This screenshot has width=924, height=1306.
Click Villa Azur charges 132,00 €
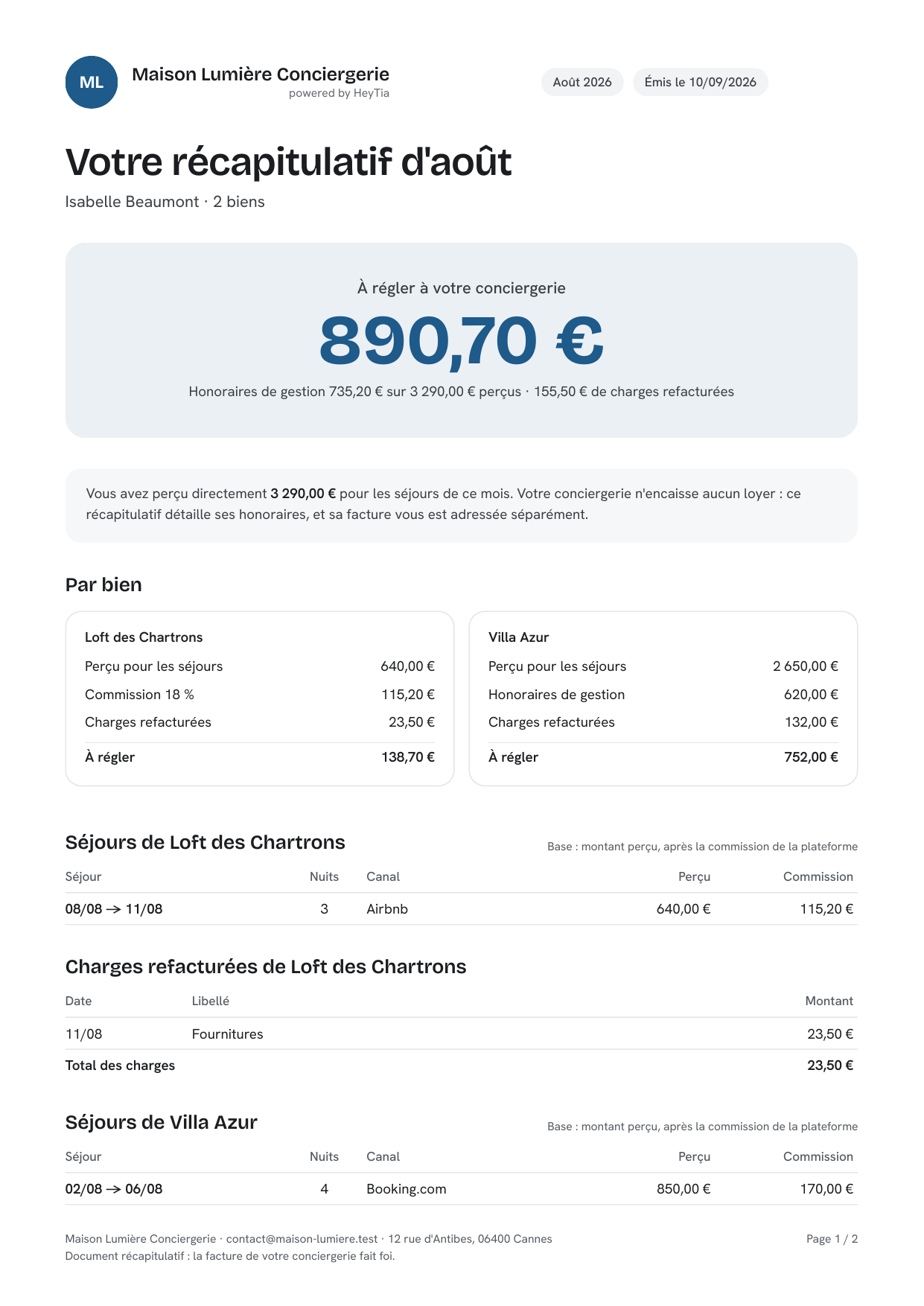click(812, 722)
